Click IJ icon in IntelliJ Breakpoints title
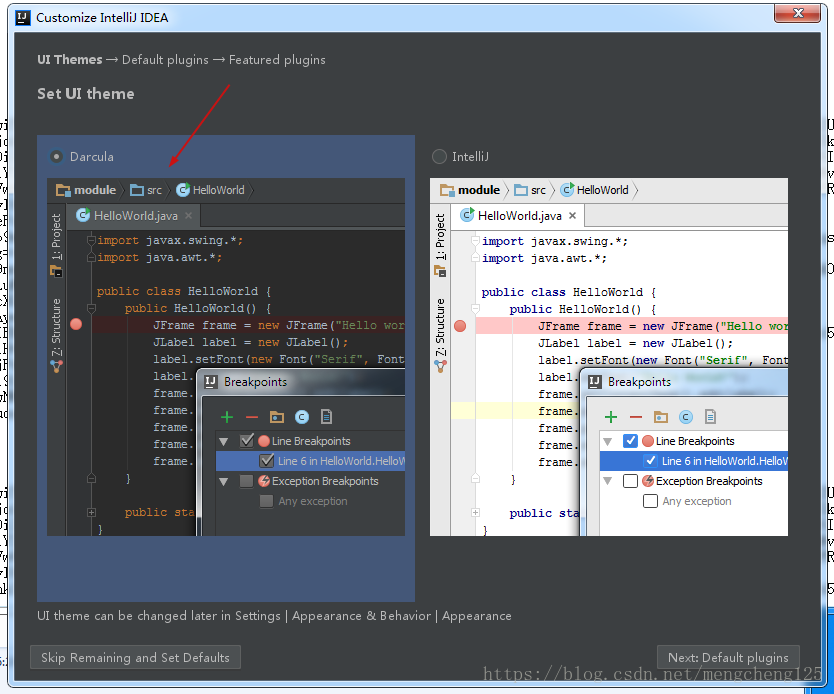The width and height of the screenshot is (834, 694). [595, 382]
